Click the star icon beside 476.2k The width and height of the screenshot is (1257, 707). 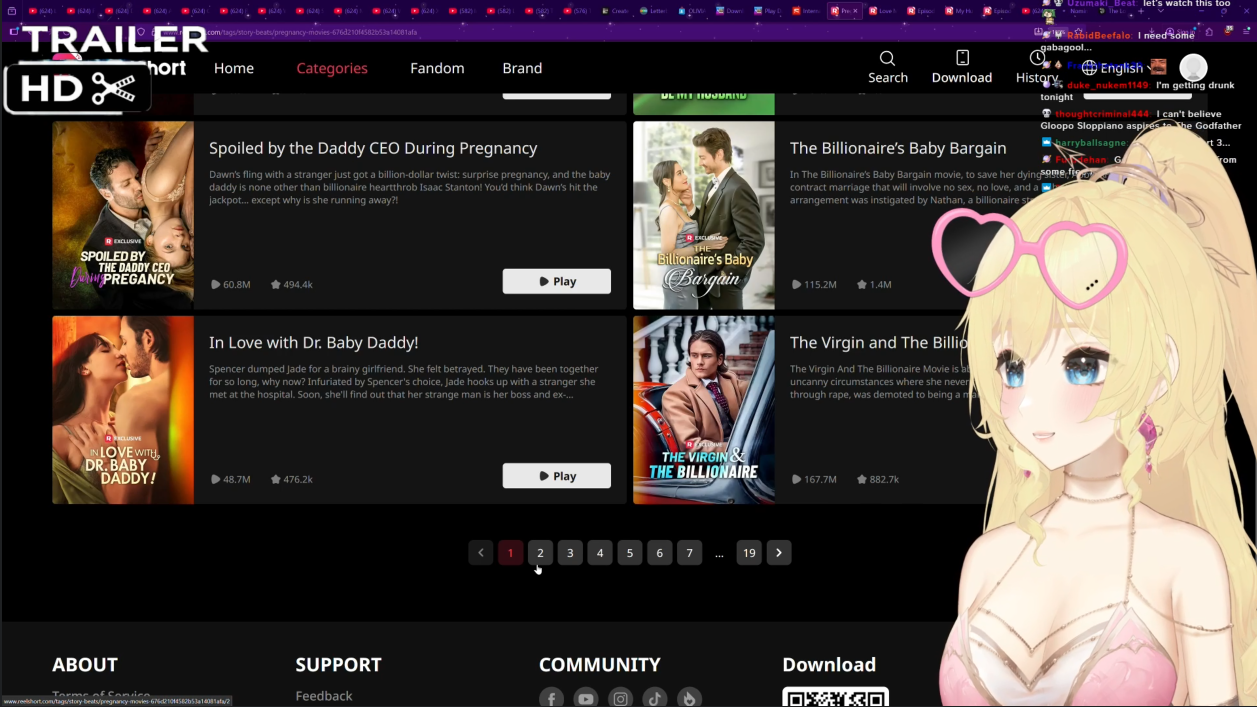276,479
